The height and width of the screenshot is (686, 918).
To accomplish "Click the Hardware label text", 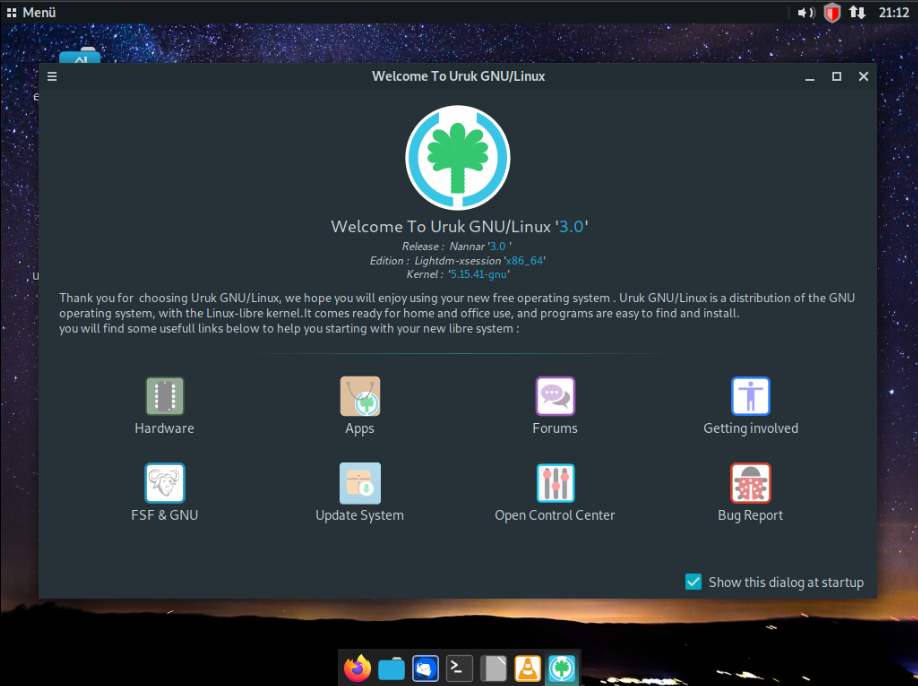I will click(165, 428).
